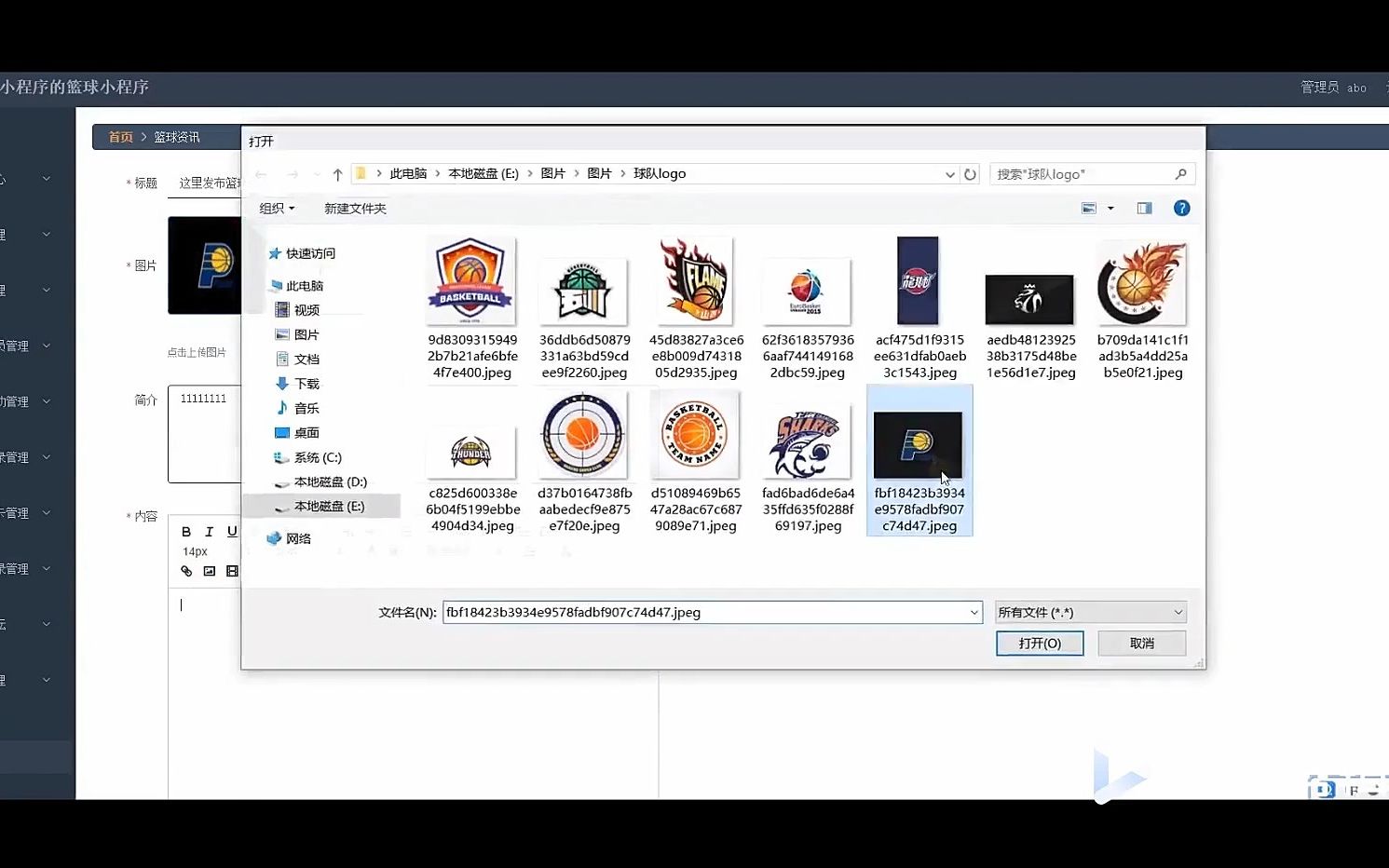Click the insert link editor icon
Screen dimensions: 1389x868
(186, 571)
